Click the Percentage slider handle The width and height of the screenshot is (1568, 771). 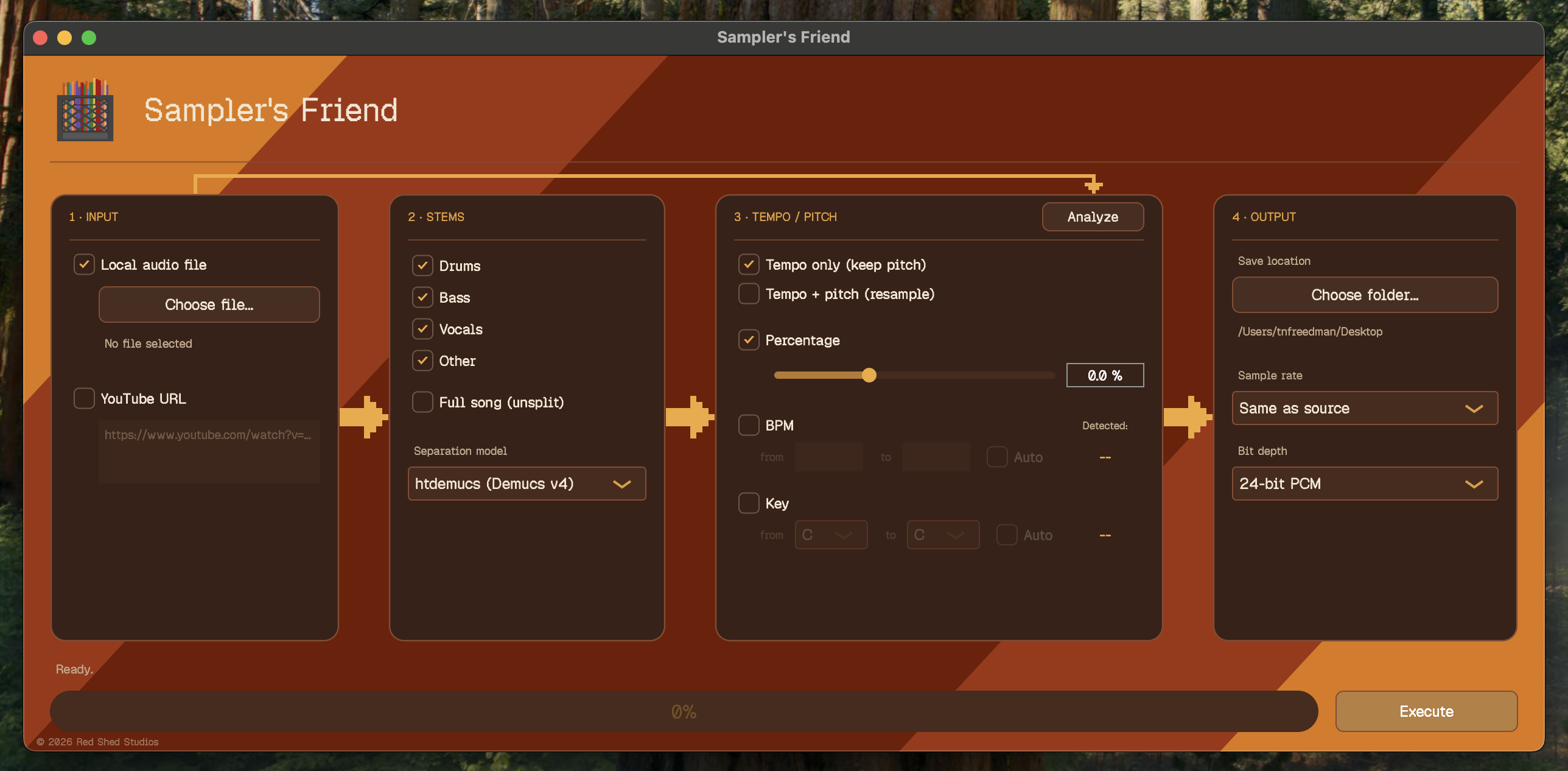click(869, 375)
